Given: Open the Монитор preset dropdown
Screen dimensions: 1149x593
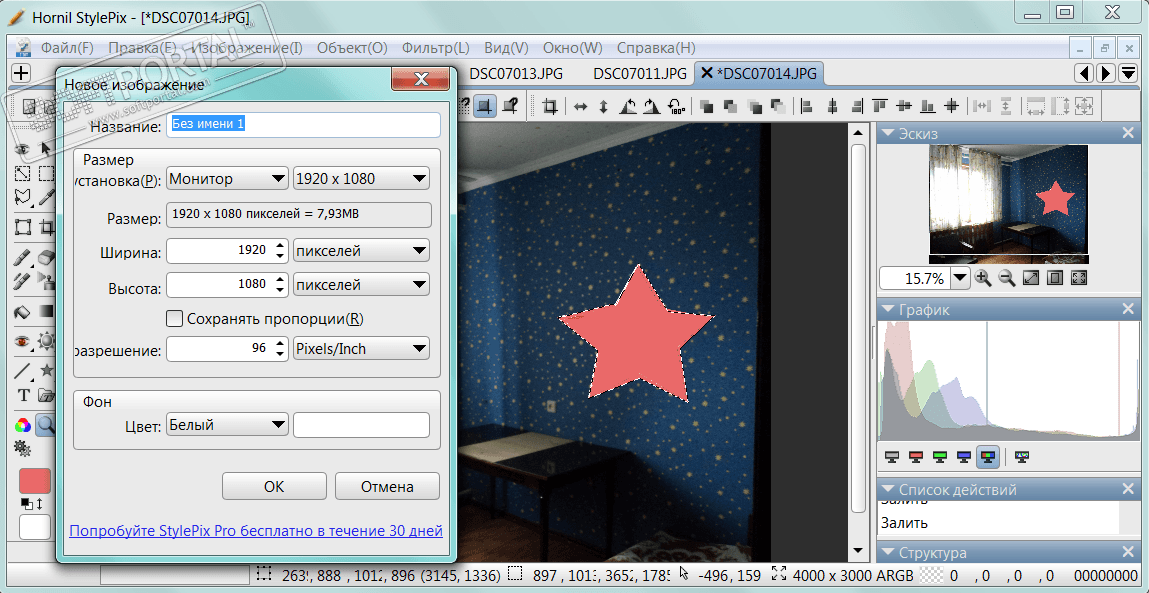Looking at the screenshot, I should (227, 179).
